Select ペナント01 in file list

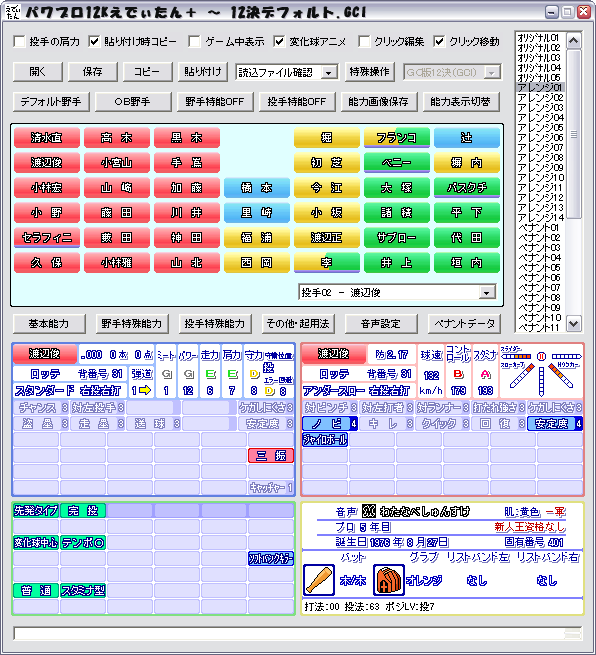click(x=540, y=228)
